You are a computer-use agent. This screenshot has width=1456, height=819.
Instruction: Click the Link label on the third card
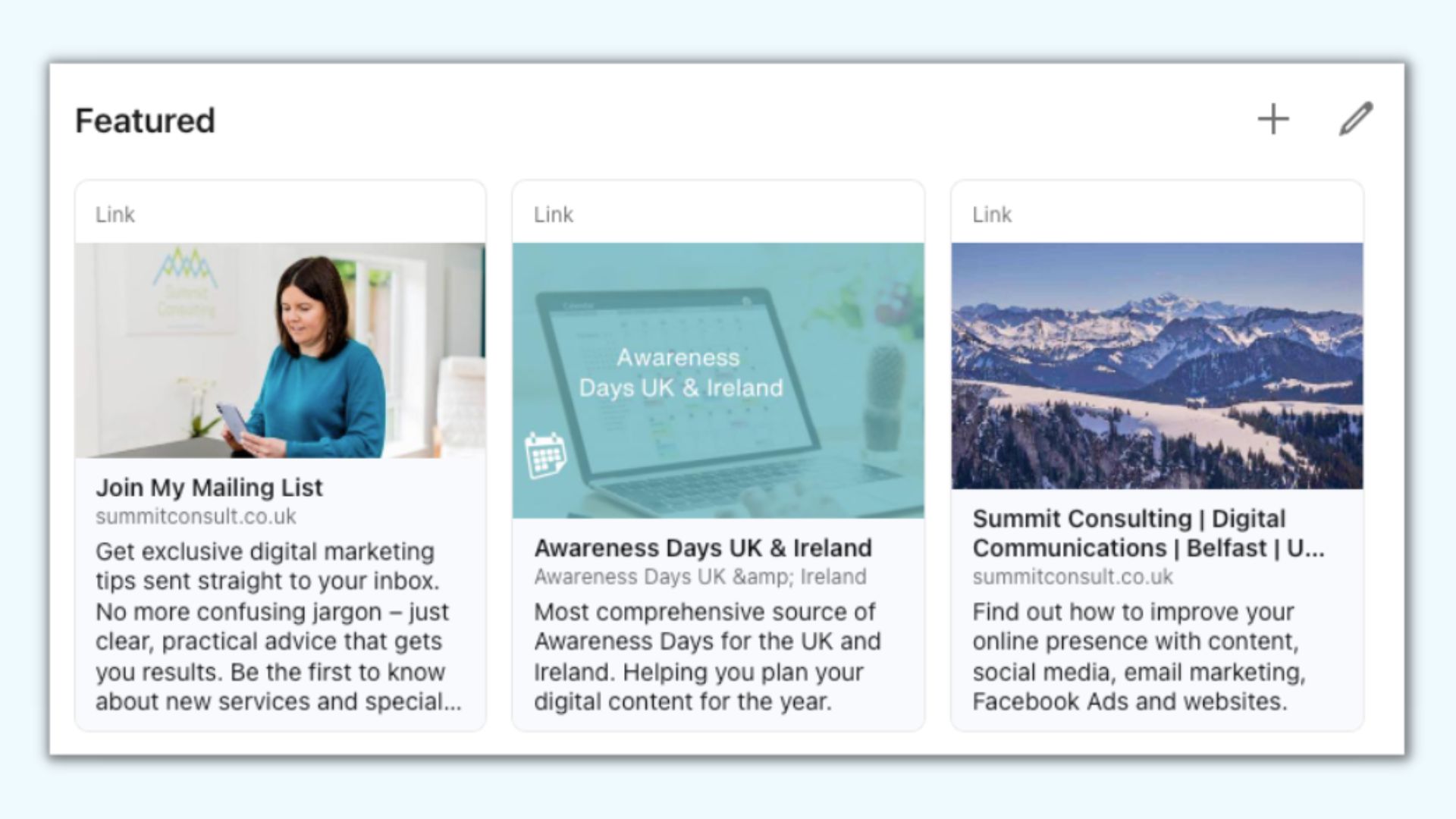(x=992, y=215)
